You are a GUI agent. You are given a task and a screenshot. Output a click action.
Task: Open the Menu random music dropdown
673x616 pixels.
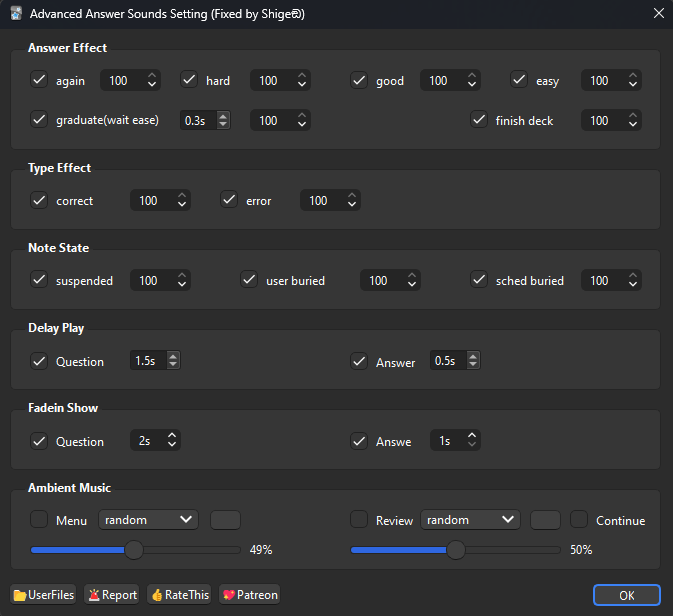click(148, 520)
